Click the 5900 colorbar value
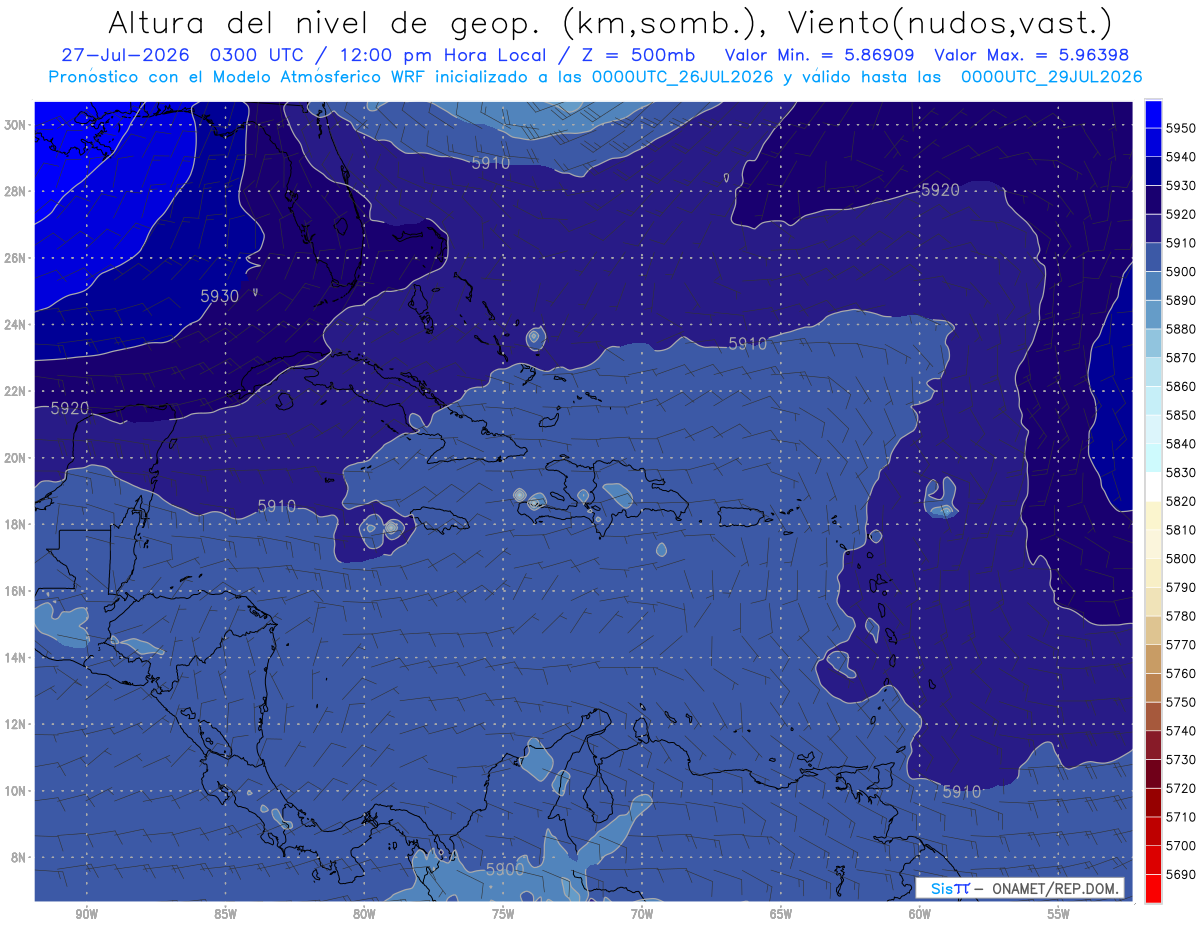Viewport: 1200px width, 927px height. pyautogui.click(x=1180, y=272)
